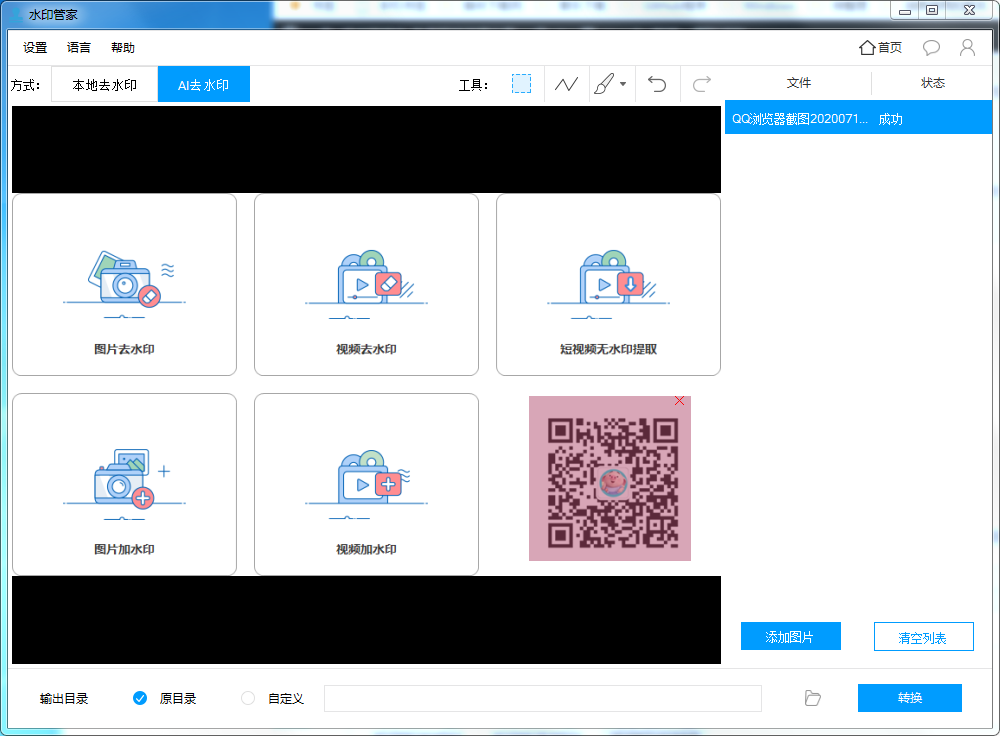Browse output folder with folder icon

[x=812, y=698]
